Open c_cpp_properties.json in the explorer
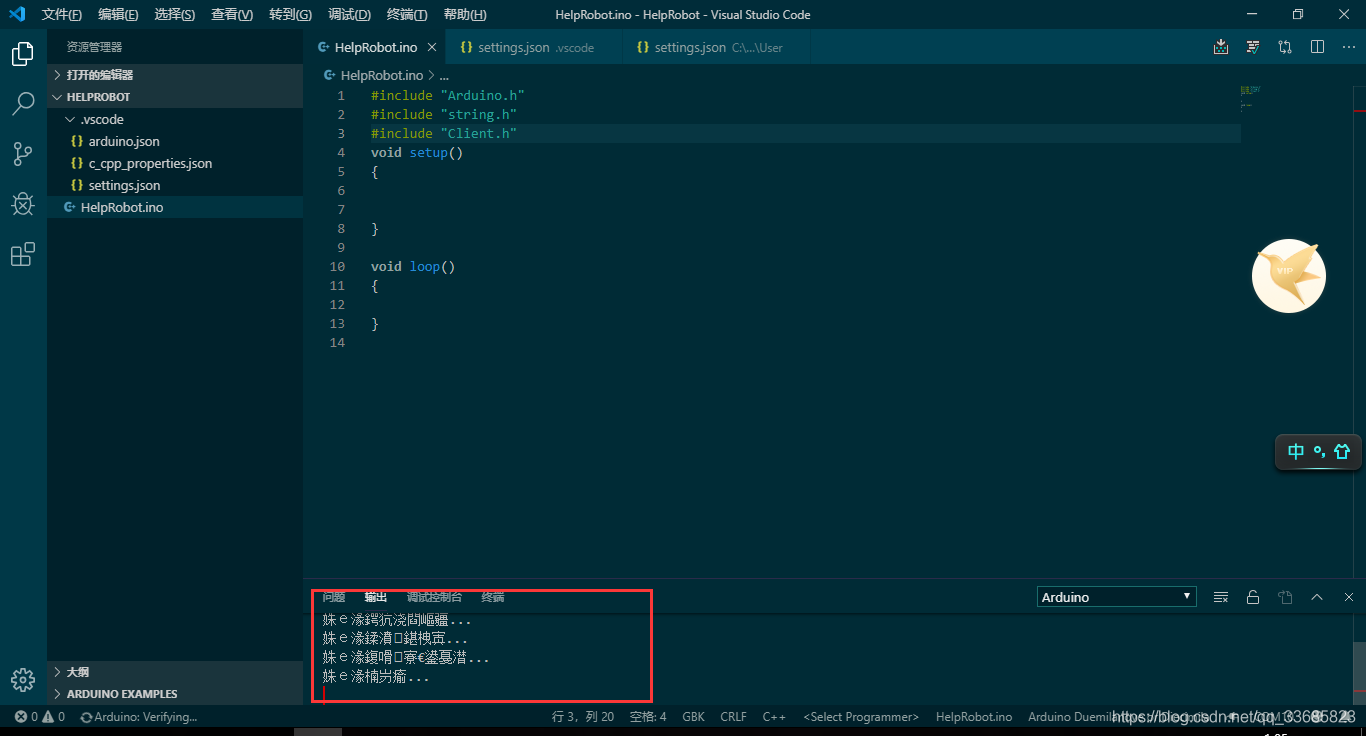1366x736 pixels. coord(175,163)
